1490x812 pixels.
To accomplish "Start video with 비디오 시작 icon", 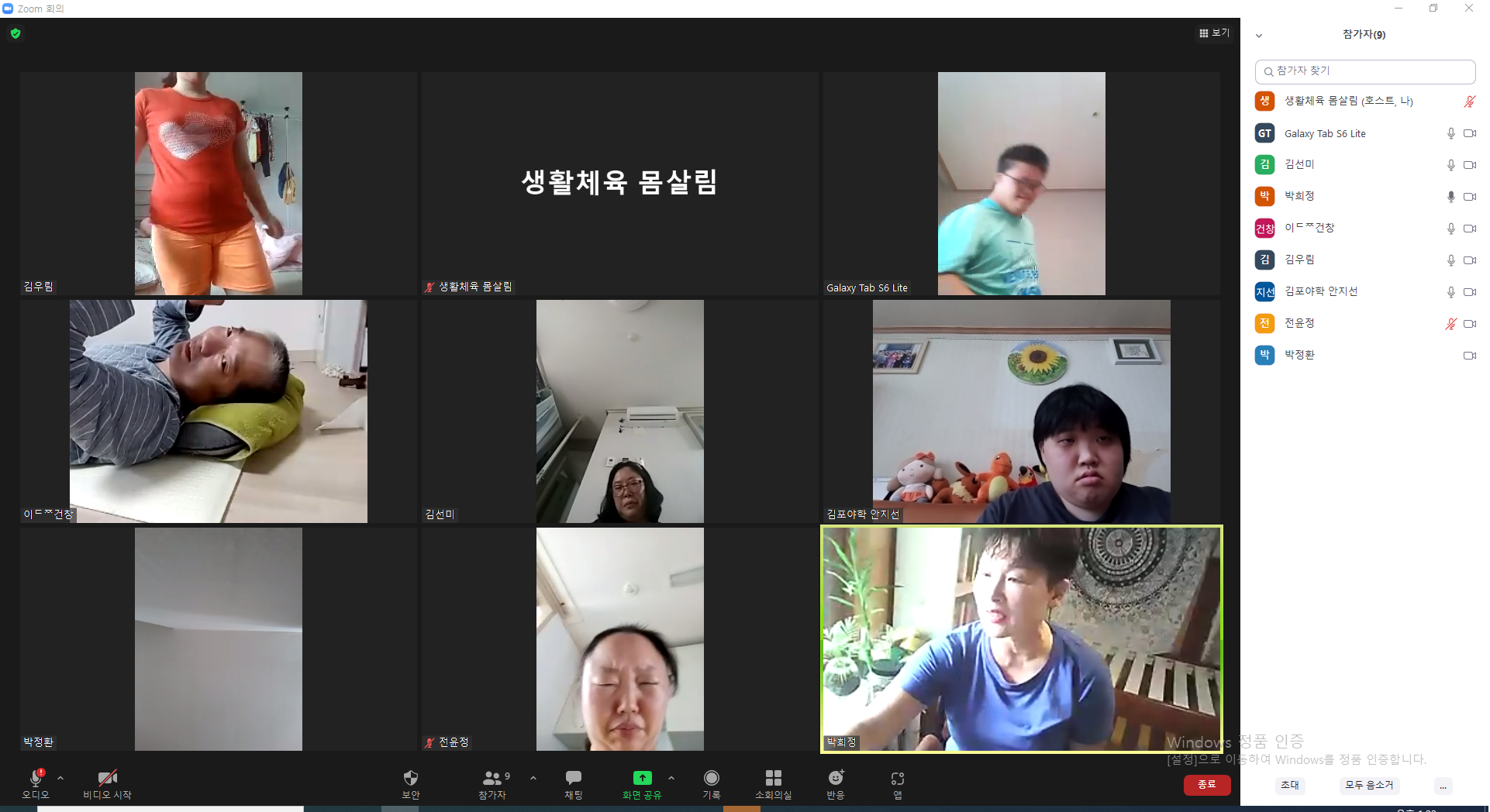I will click(x=107, y=778).
